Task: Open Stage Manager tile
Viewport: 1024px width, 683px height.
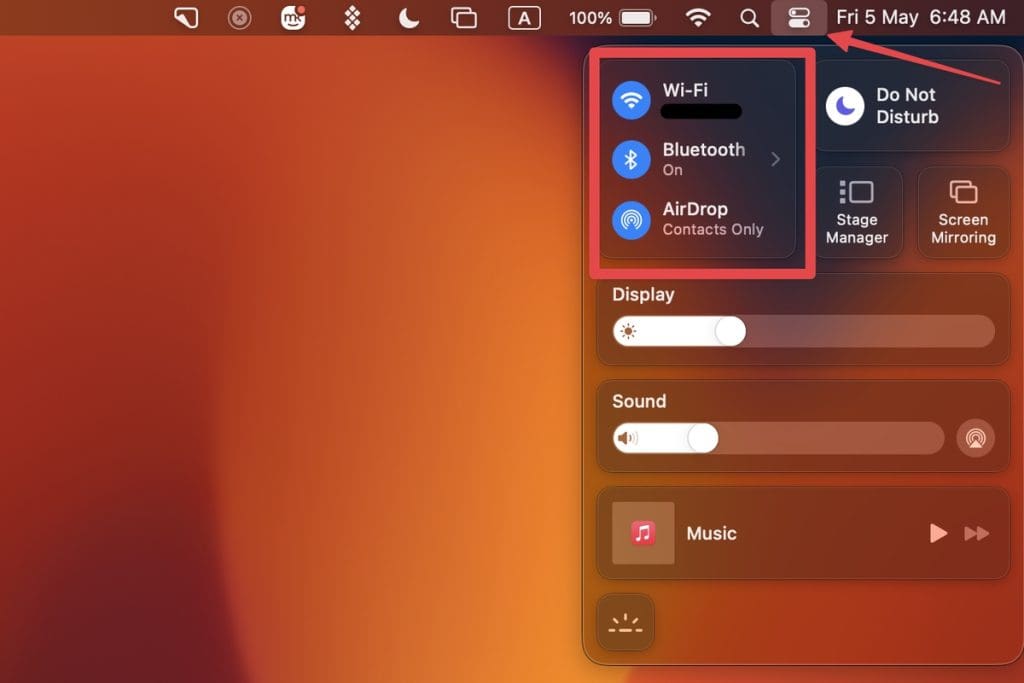Action: (x=856, y=213)
